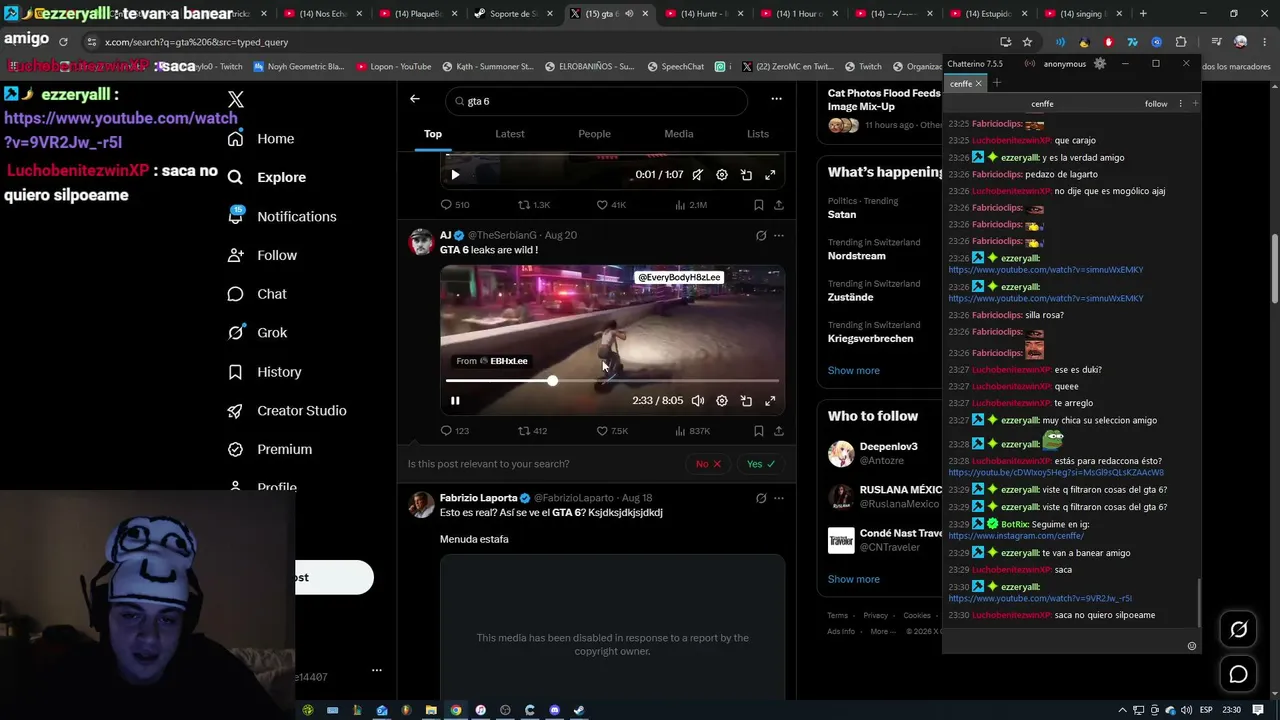Open the Twitch bookmark in bookmarks bar
This screenshot has height=720, width=1280.
pos(865,67)
